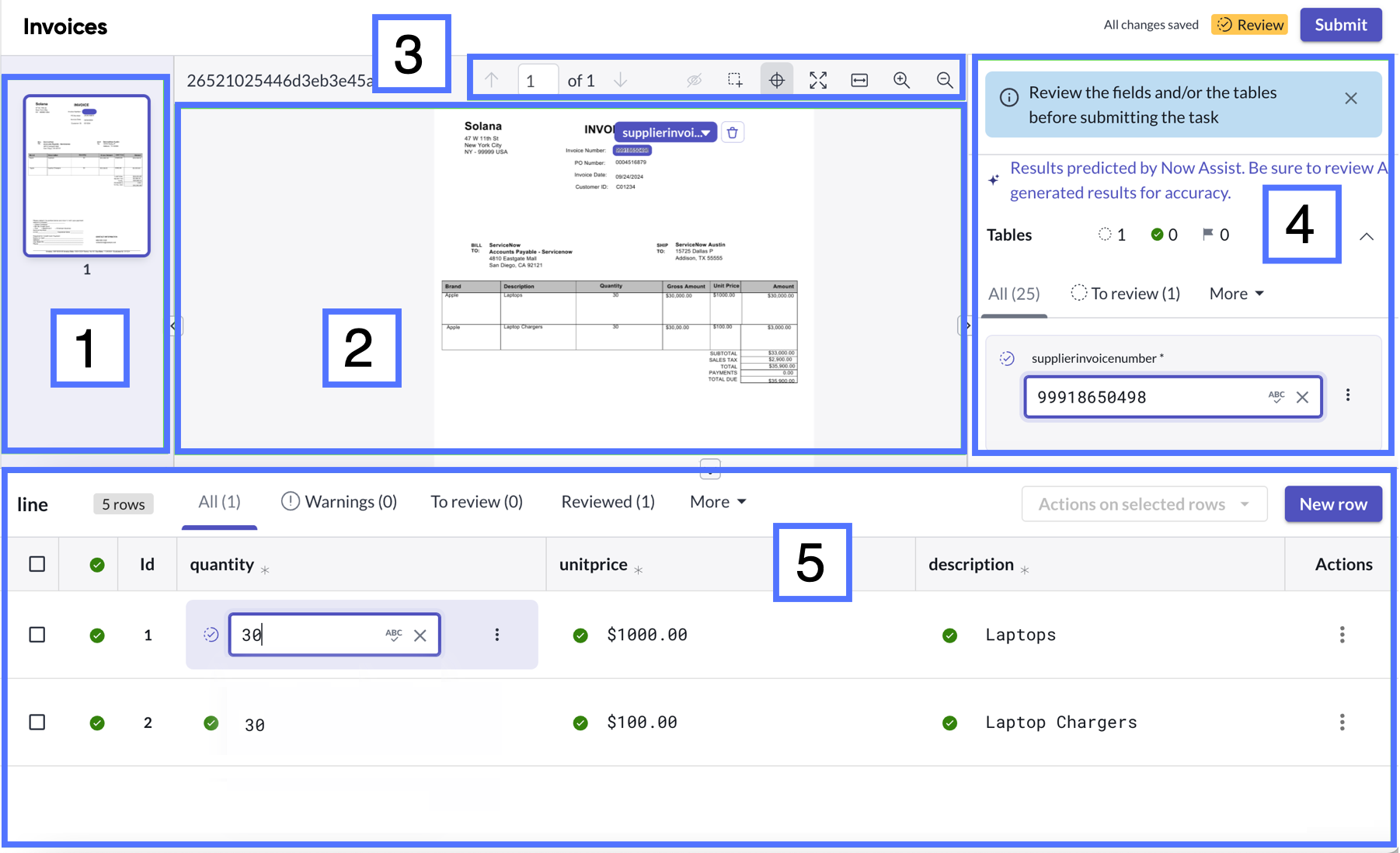Toggle the bottom table panel collapse handle

click(x=710, y=469)
